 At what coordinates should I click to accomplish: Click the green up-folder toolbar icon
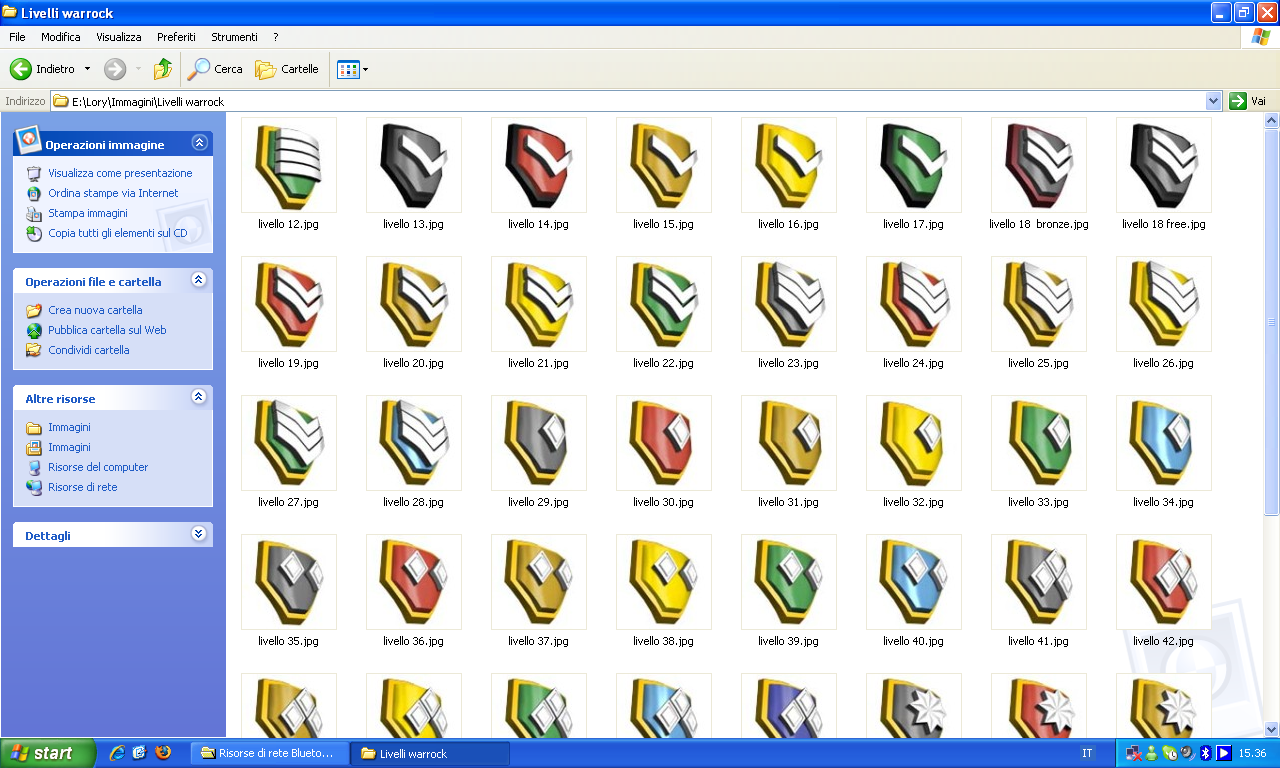click(x=162, y=69)
